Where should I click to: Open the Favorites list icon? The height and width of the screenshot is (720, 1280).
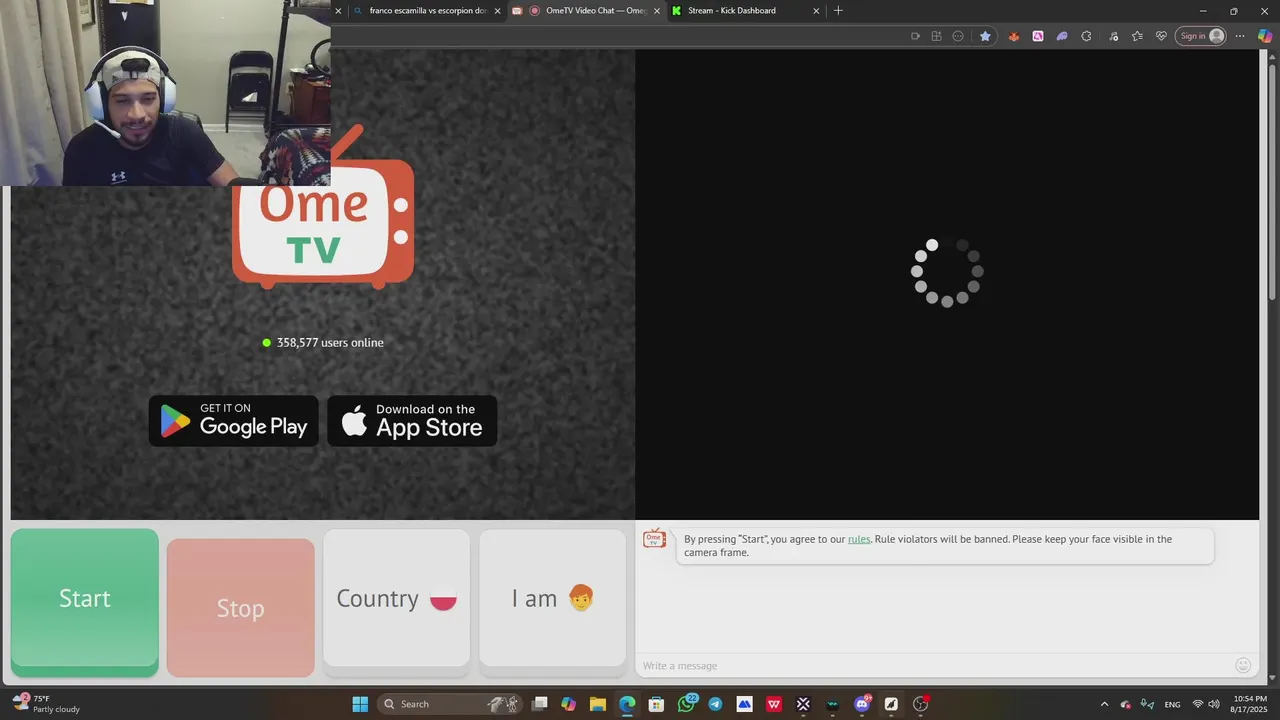(1137, 36)
